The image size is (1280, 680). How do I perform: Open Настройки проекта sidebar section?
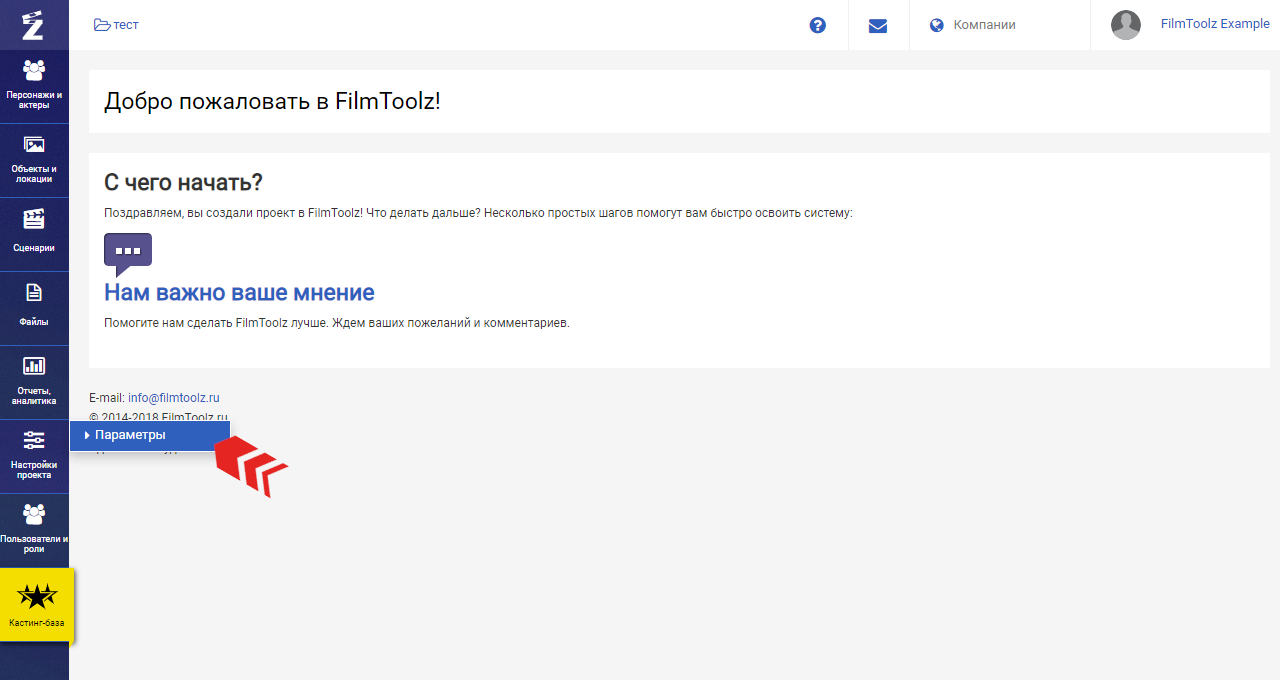[x=34, y=456]
